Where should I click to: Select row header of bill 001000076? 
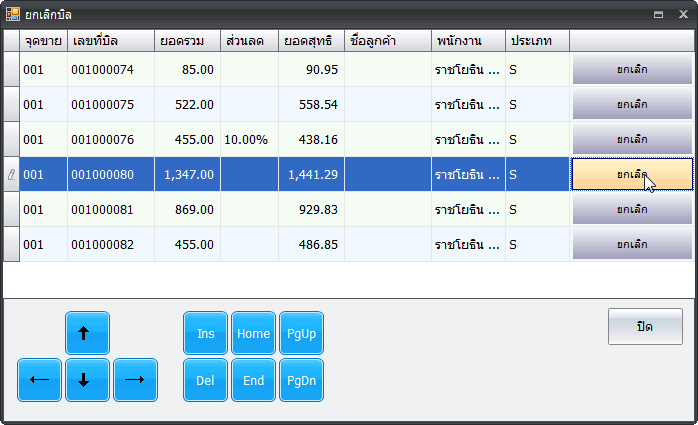(x=12, y=139)
